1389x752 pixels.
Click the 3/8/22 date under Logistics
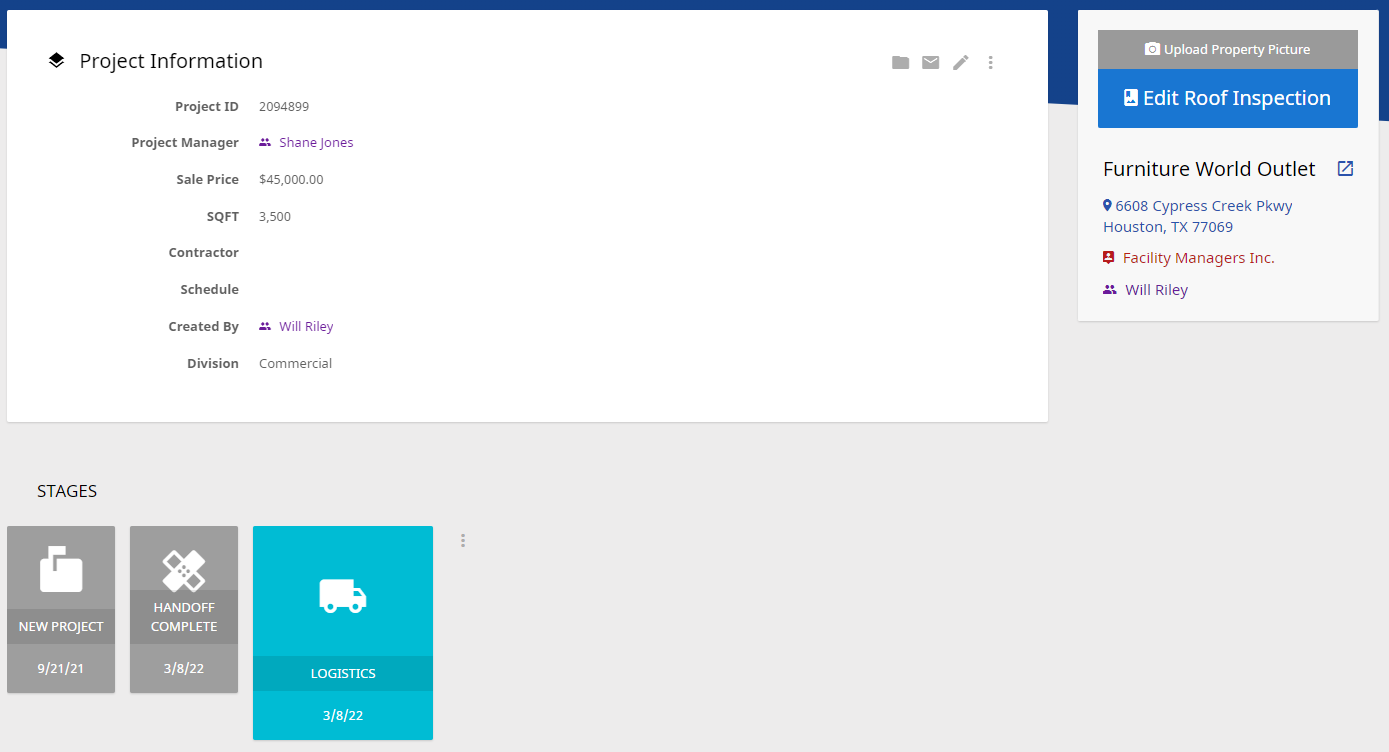point(343,716)
